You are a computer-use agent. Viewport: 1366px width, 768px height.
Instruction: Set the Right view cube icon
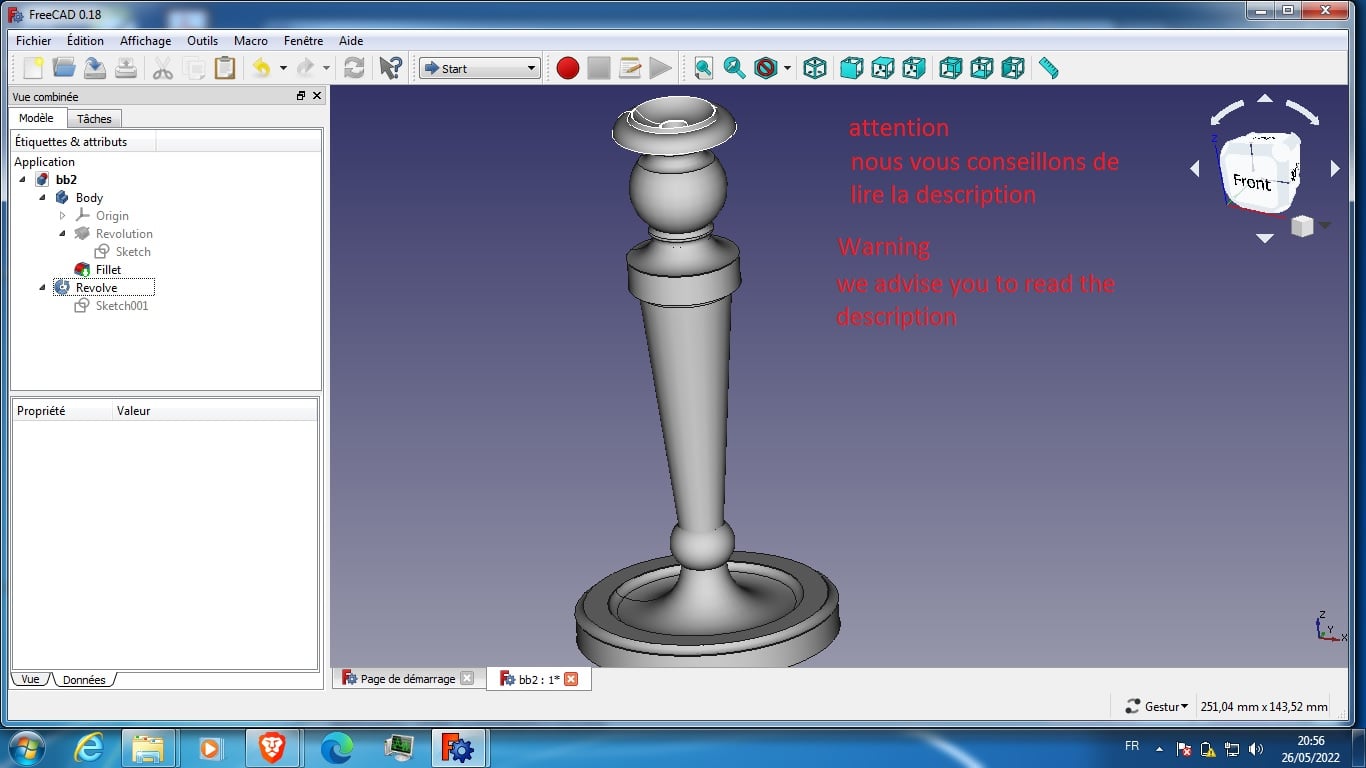pyautogui.click(x=913, y=68)
